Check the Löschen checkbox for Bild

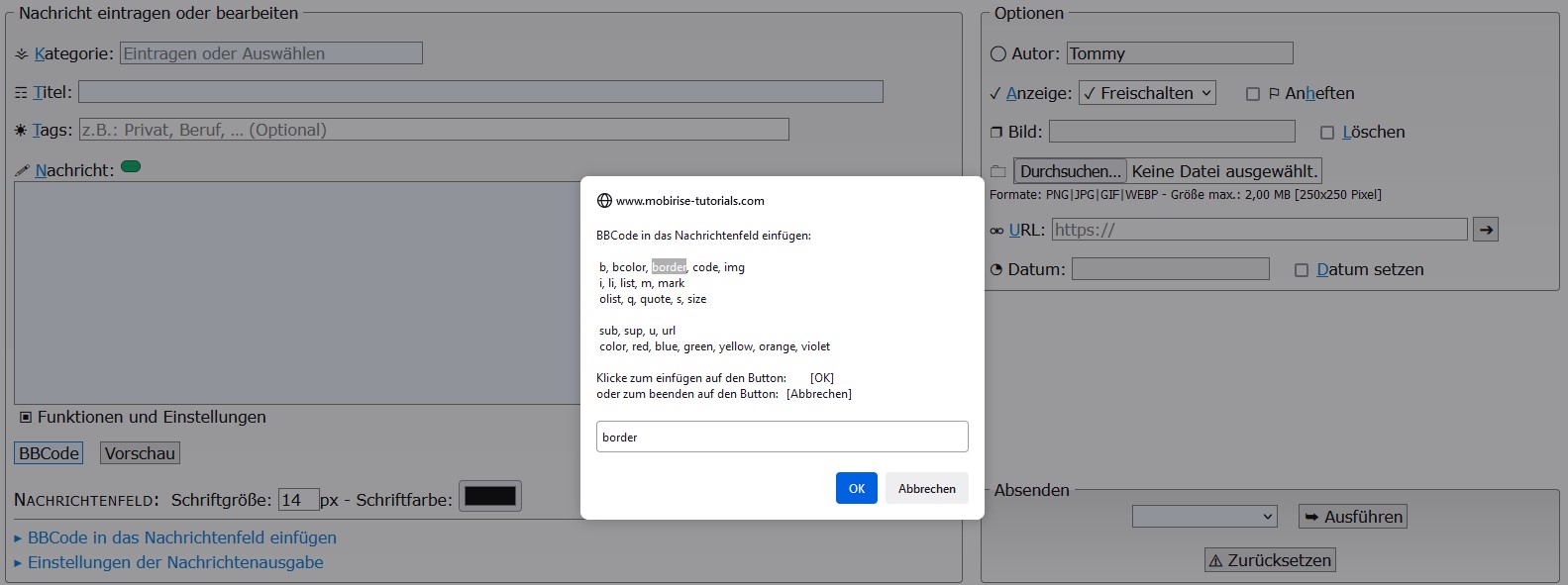point(1327,133)
